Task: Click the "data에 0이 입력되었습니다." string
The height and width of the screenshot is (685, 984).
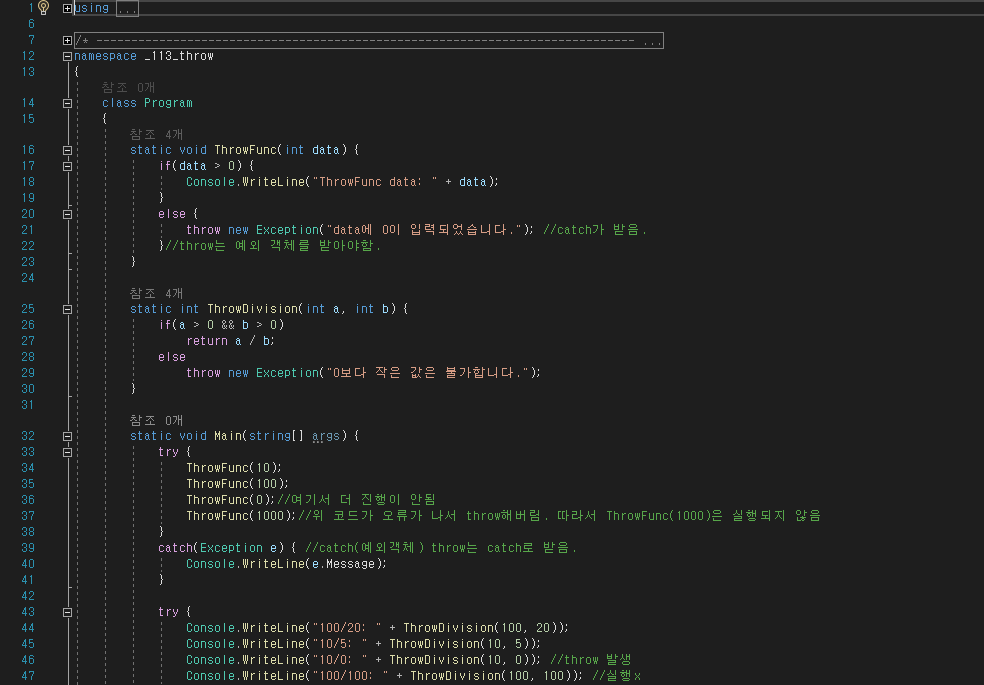Action: (x=424, y=230)
